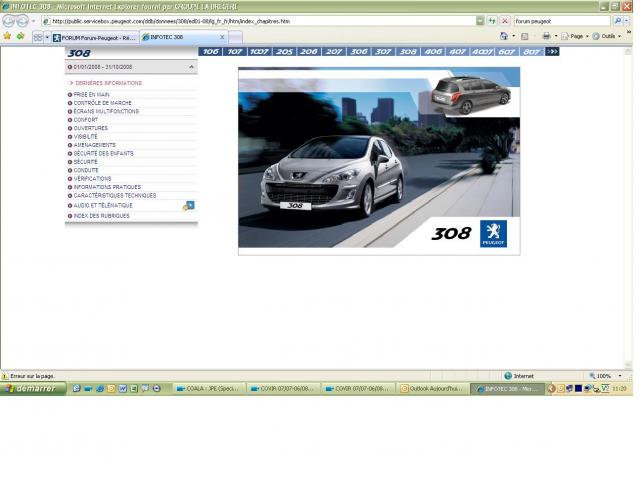The height and width of the screenshot is (480, 640).
Task: Select model 205 tab
Action: [x=284, y=51]
